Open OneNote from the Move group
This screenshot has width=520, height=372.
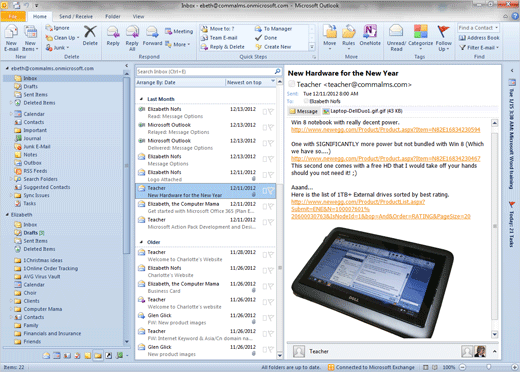370,35
